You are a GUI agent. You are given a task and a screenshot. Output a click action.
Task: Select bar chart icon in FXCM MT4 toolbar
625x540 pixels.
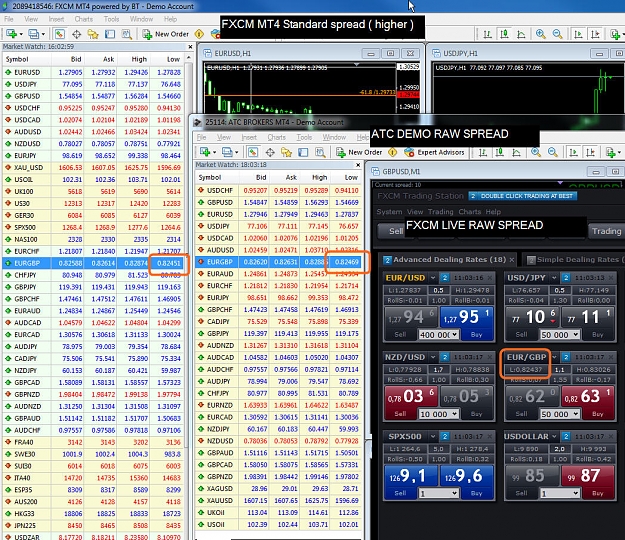[487, 34]
